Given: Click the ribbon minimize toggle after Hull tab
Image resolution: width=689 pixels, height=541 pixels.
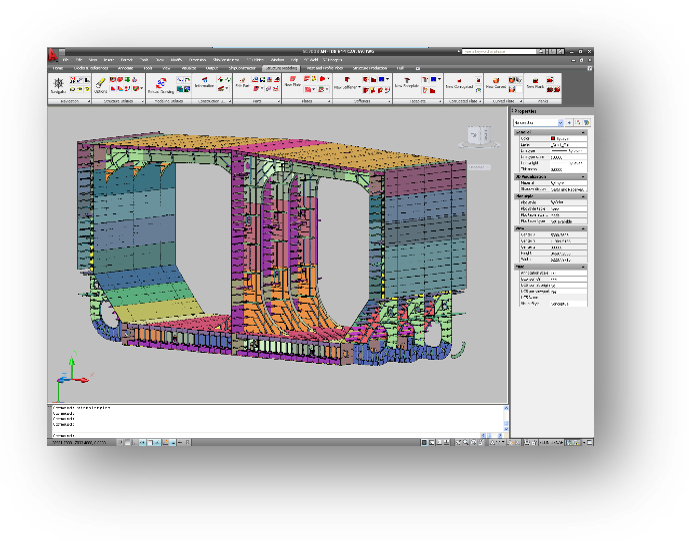Looking at the screenshot, I should pyautogui.click(x=417, y=69).
